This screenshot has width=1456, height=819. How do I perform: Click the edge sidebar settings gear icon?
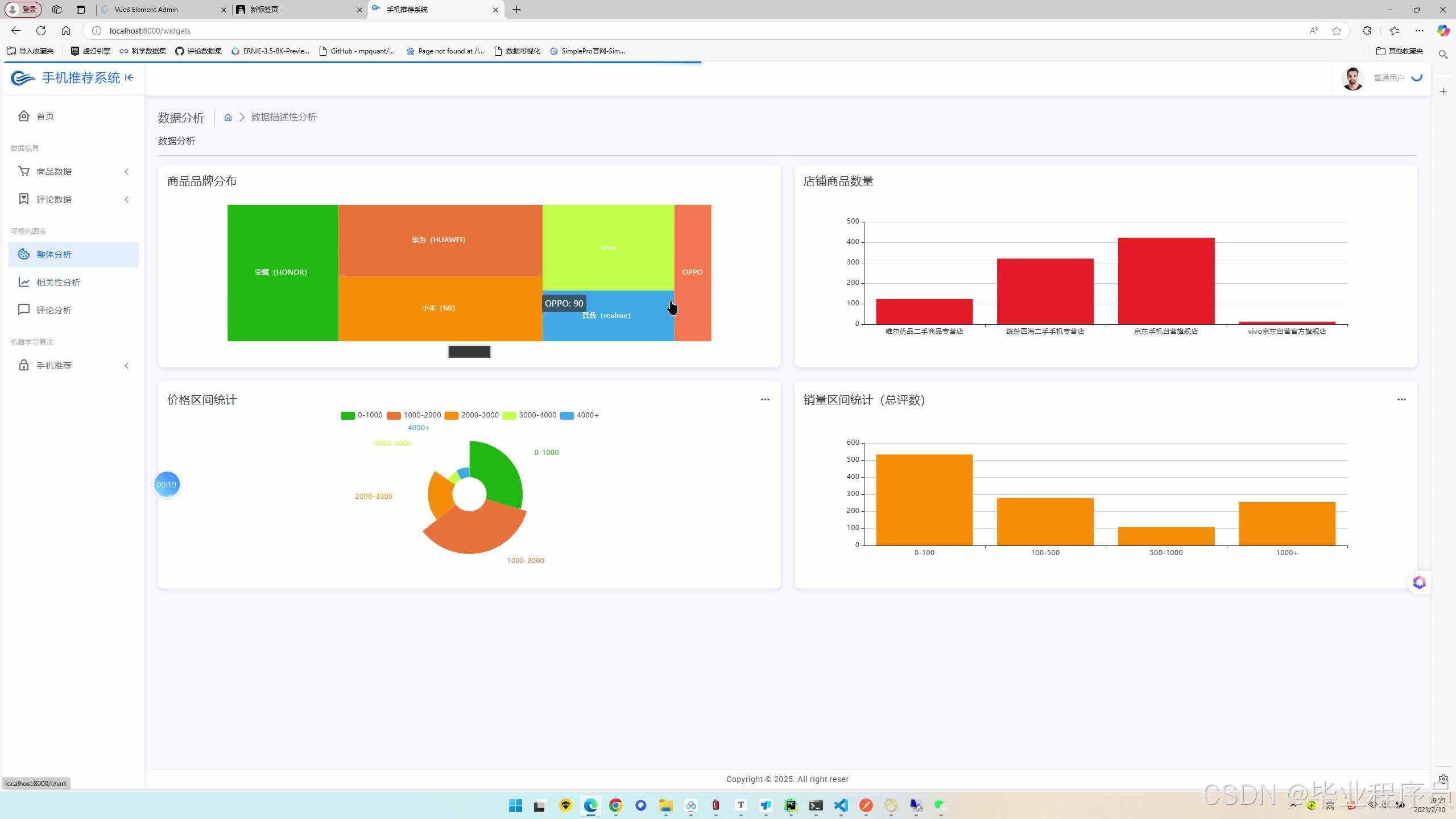[1443, 779]
